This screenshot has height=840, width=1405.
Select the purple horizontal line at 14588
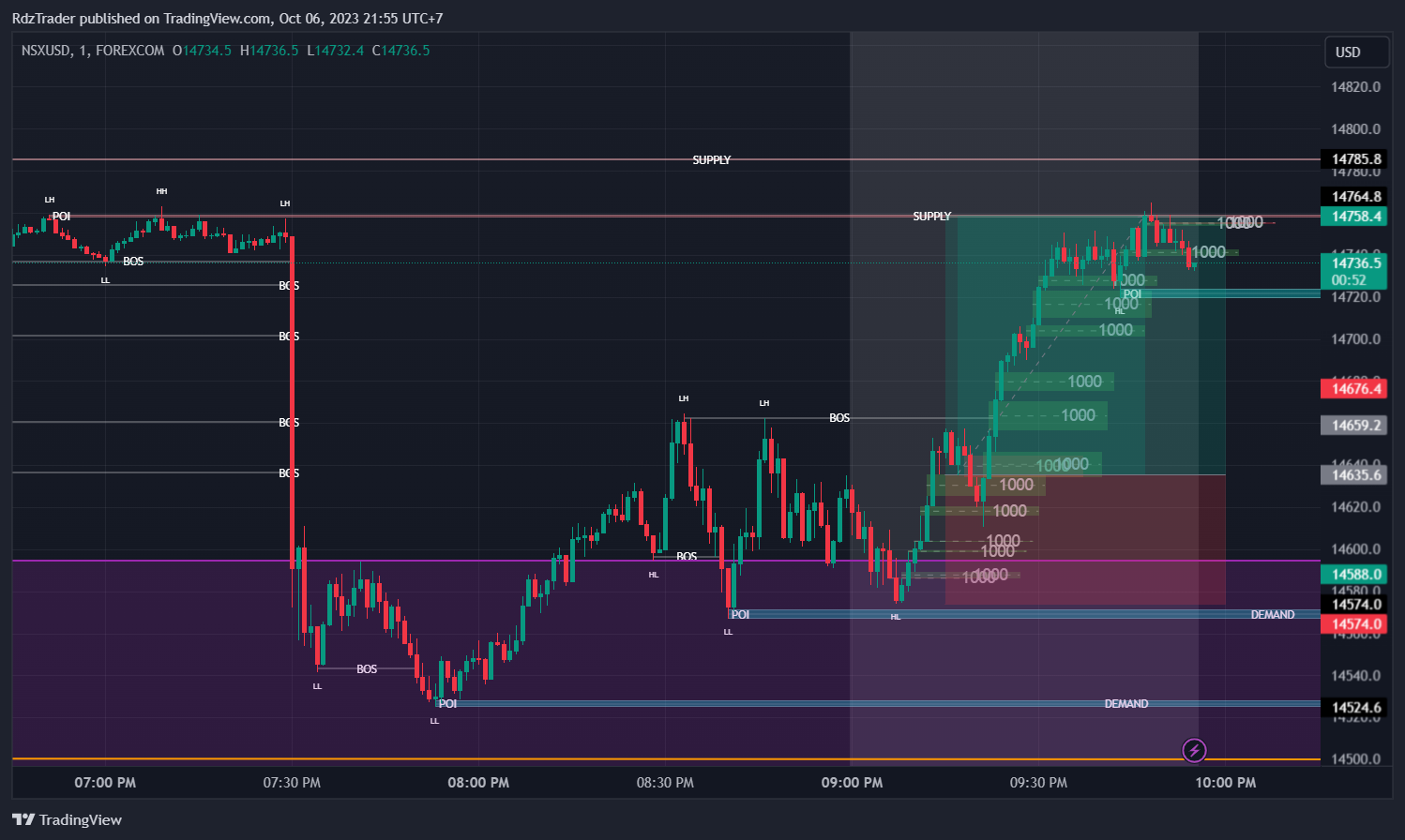pos(666,561)
